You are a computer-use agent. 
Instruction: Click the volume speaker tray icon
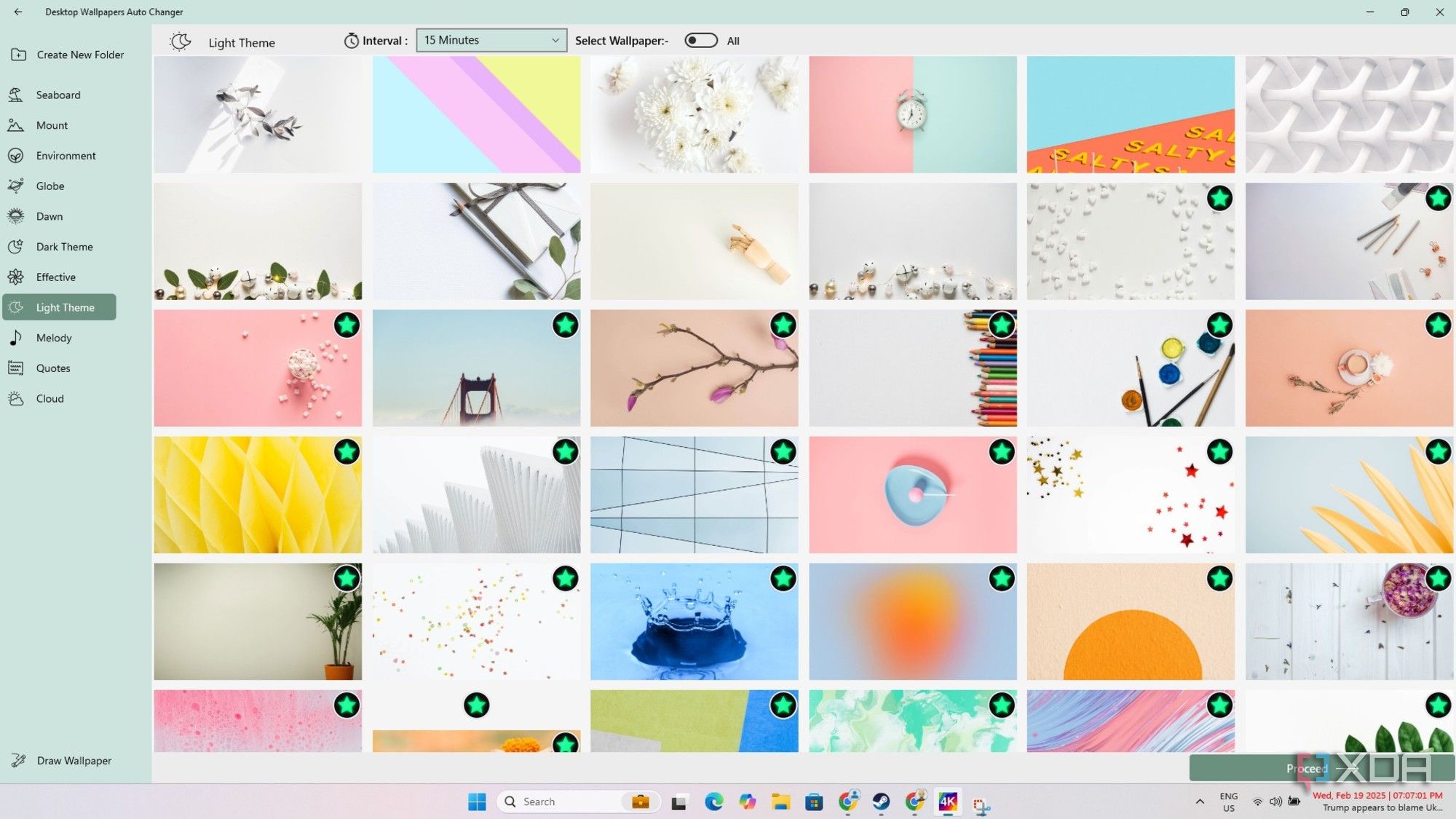pos(1275,802)
